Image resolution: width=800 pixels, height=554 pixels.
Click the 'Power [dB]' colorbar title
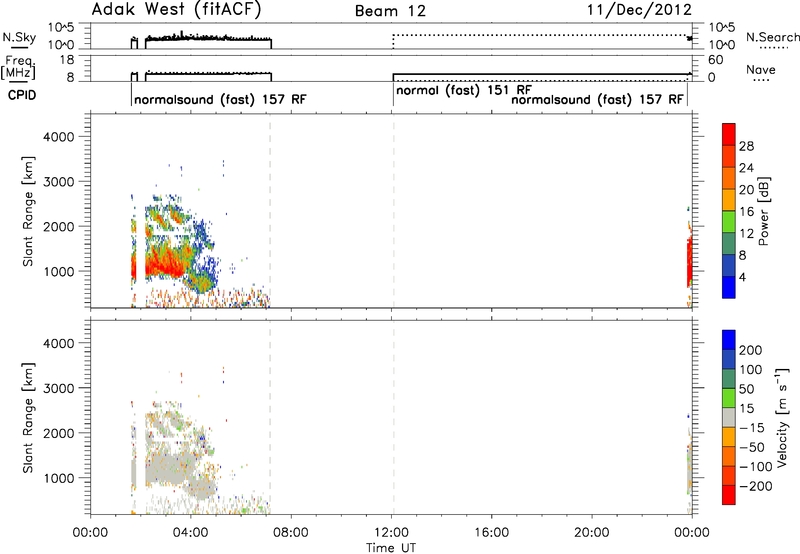pyautogui.click(x=764, y=212)
